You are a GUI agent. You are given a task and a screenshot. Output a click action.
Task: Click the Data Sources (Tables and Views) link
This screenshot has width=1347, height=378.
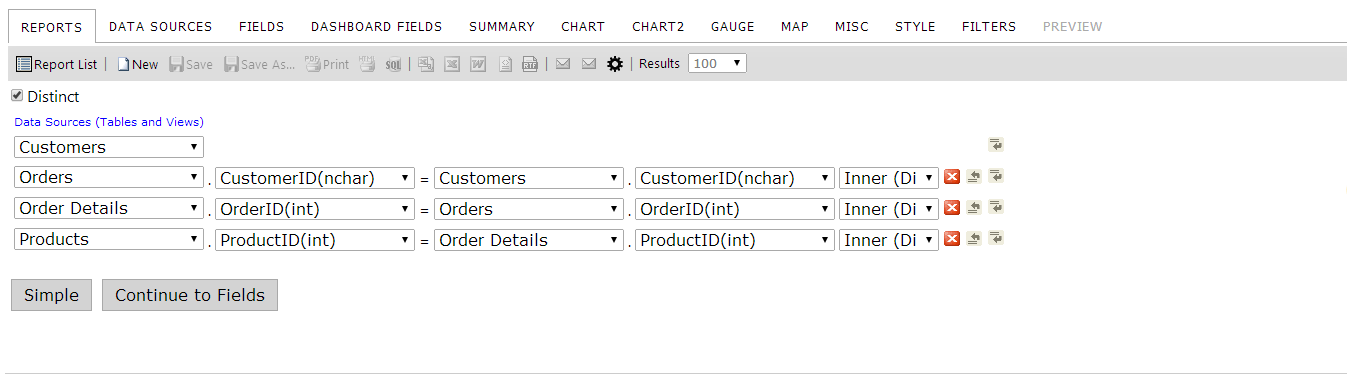(109, 122)
